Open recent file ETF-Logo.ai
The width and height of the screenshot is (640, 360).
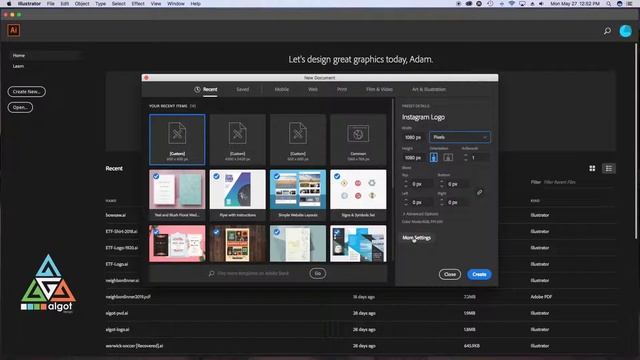pyautogui.click(x=117, y=264)
